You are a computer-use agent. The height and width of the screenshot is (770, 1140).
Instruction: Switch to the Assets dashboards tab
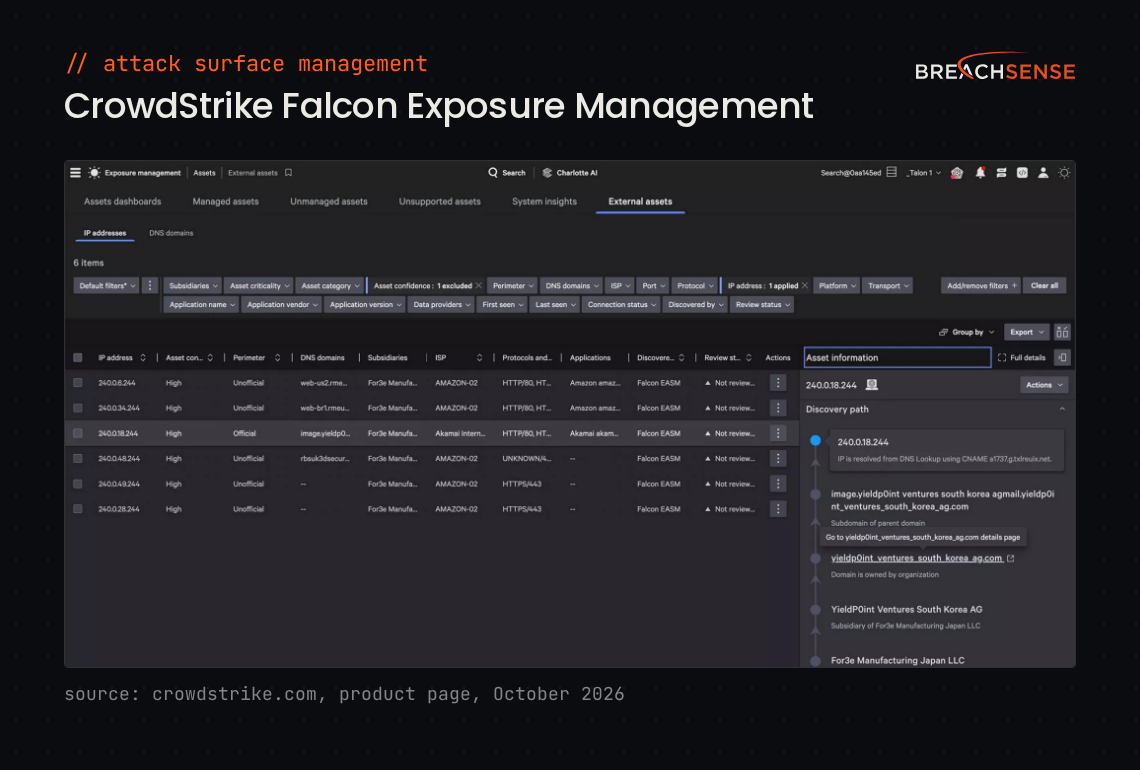[x=123, y=201]
